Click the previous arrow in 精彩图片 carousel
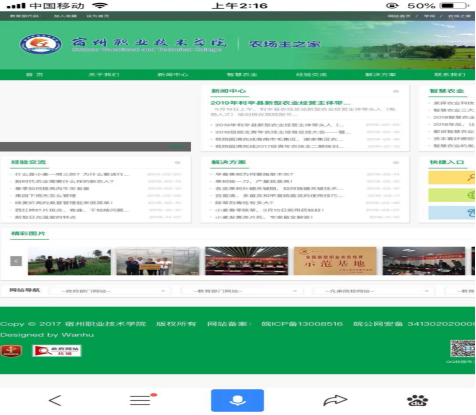Image resolution: width=476 pixels, height=415 pixels. coord(16,261)
